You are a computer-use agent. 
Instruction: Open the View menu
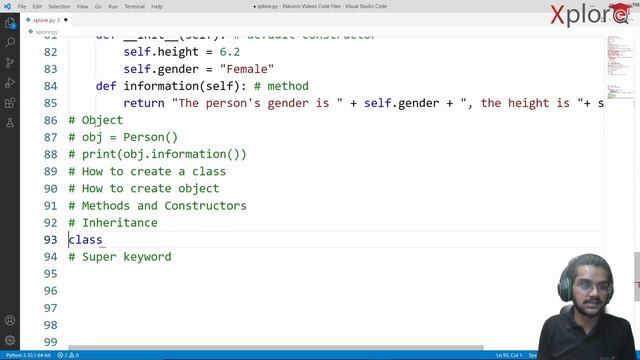(x=82, y=7)
